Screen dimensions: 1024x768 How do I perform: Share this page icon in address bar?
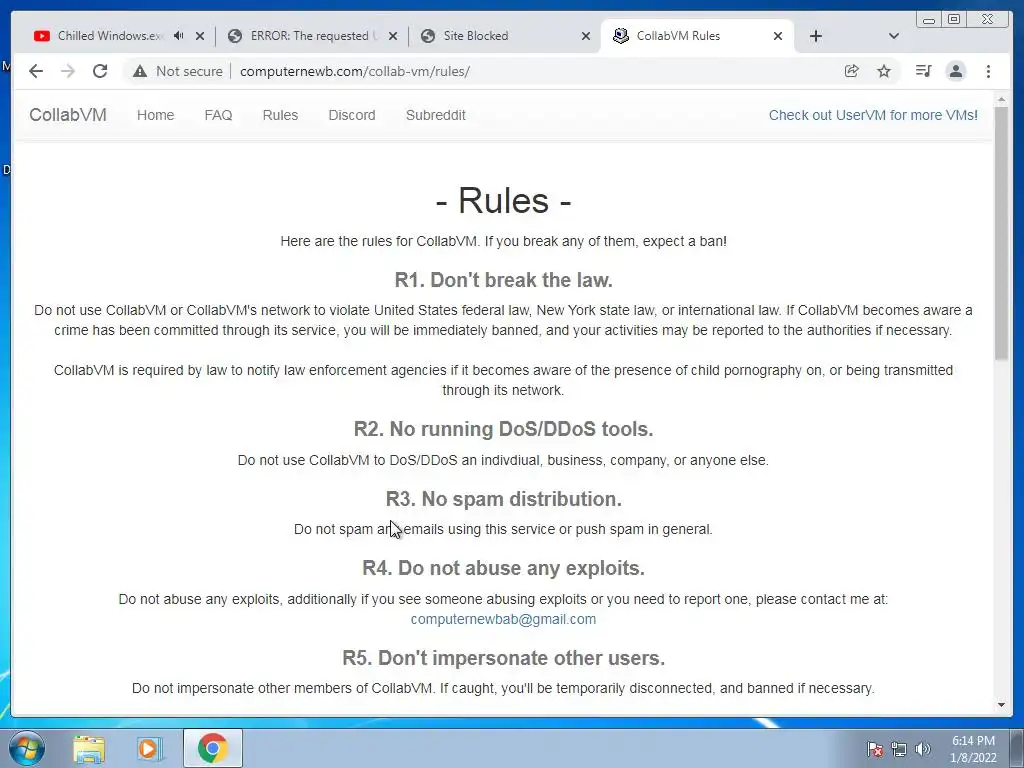[x=852, y=71]
